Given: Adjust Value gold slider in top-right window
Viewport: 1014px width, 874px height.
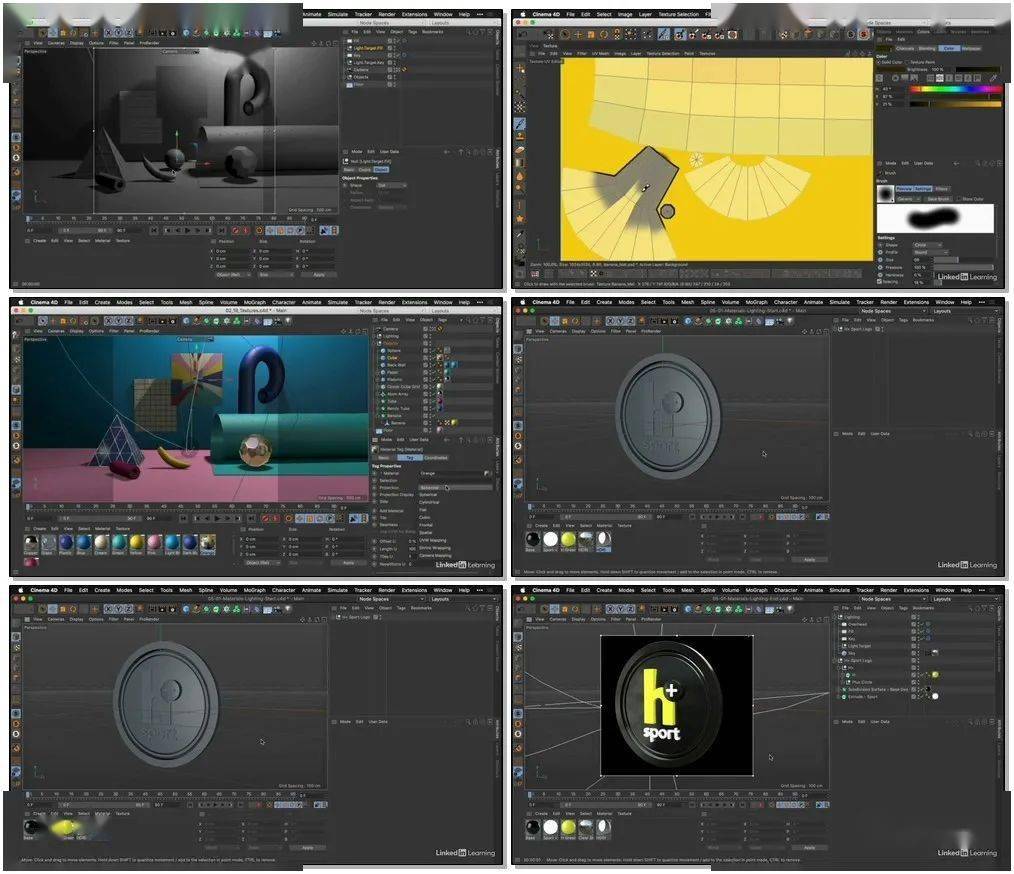Looking at the screenshot, I should click(x=955, y=103).
